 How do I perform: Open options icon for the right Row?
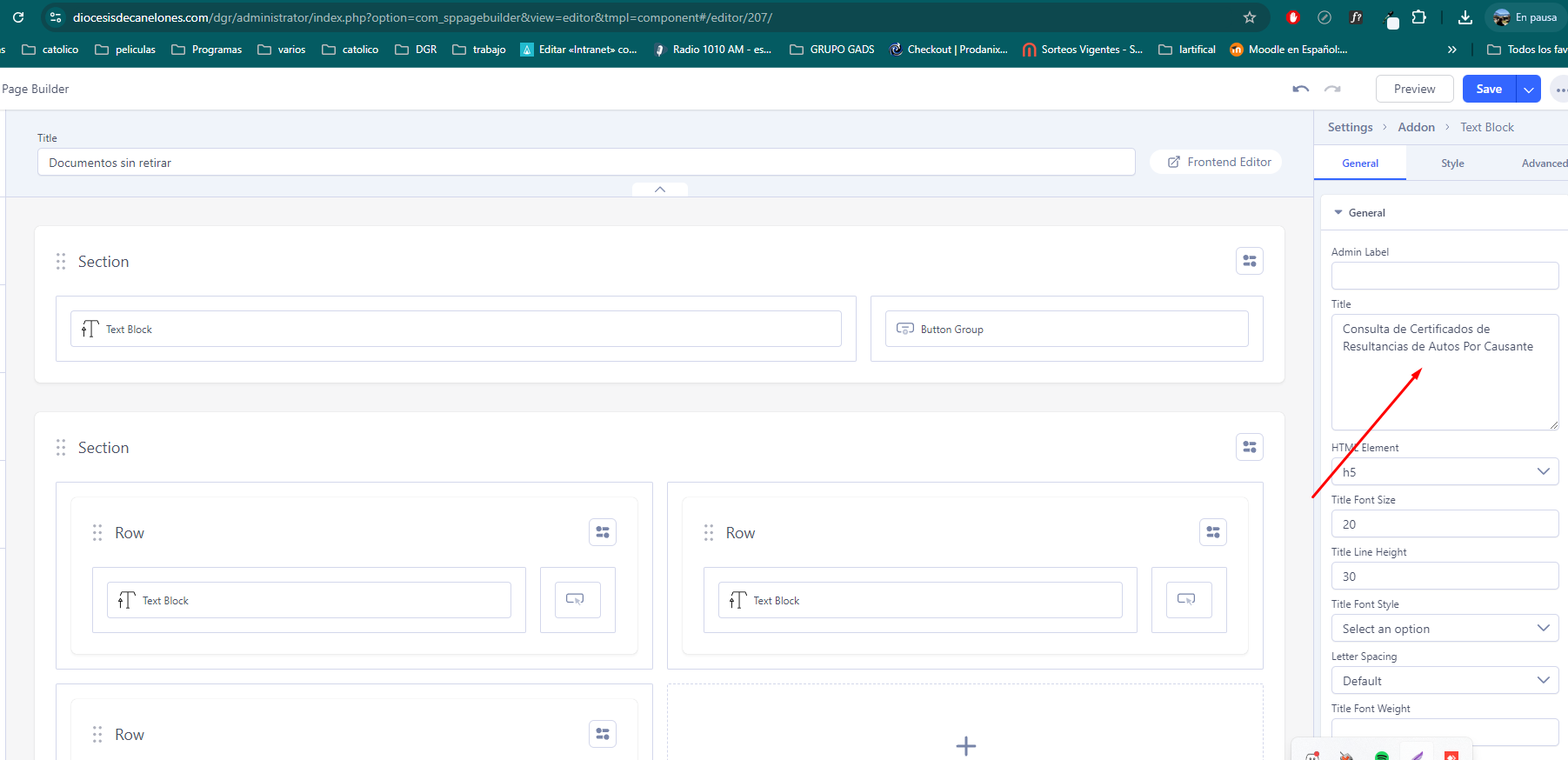1213,532
